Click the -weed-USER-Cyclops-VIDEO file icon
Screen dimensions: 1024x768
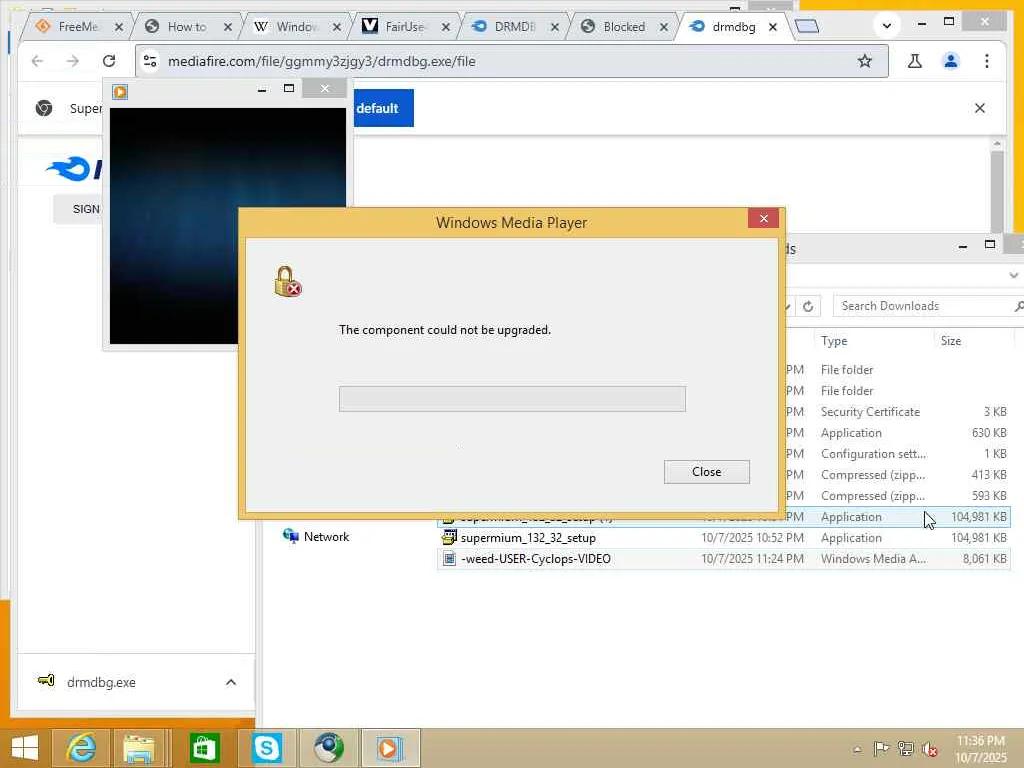(x=449, y=559)
